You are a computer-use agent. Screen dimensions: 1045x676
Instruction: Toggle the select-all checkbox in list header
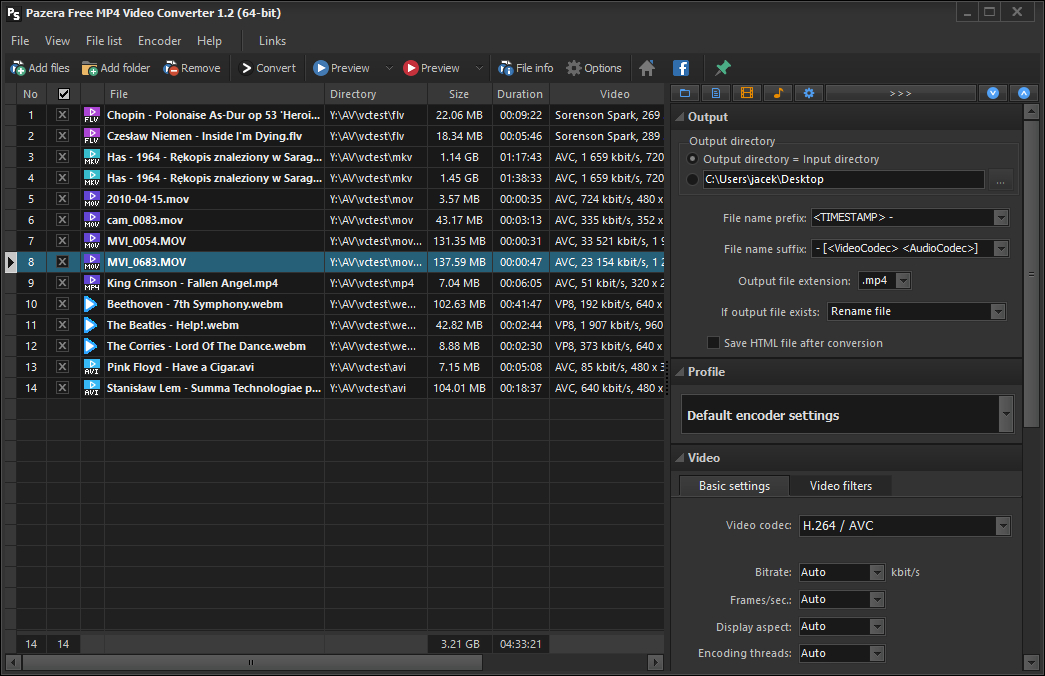coord(64,94)
